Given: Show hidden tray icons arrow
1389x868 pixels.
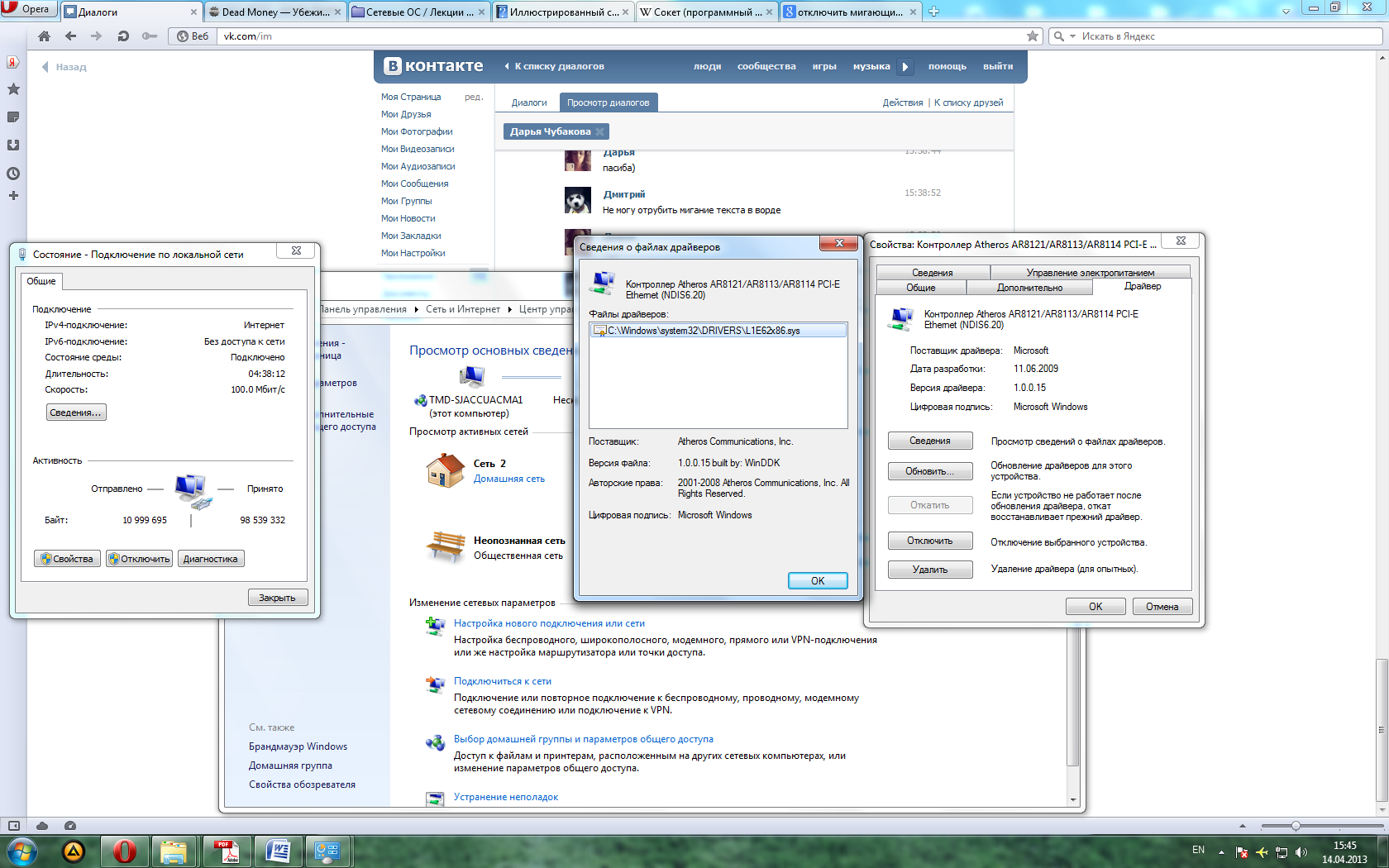Looking at the screenshot, I should (1221, 851).
